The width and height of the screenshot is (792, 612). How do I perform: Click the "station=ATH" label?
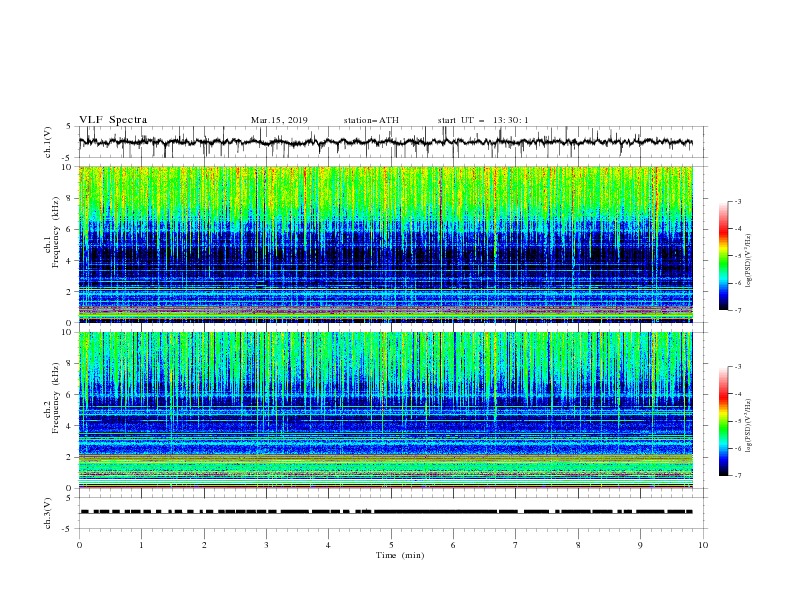pos(371,120)
